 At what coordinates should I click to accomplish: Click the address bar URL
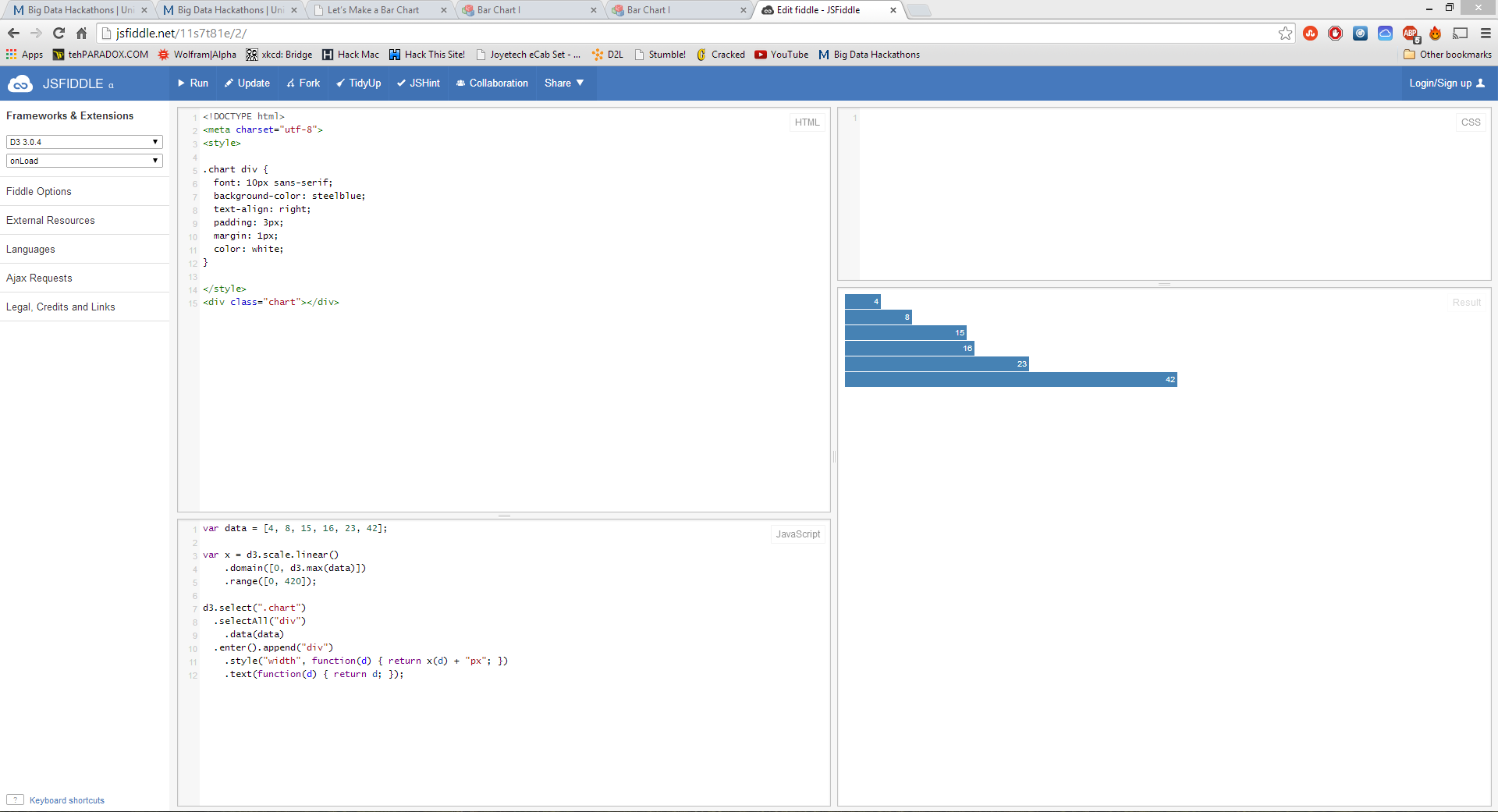(181, 33)
